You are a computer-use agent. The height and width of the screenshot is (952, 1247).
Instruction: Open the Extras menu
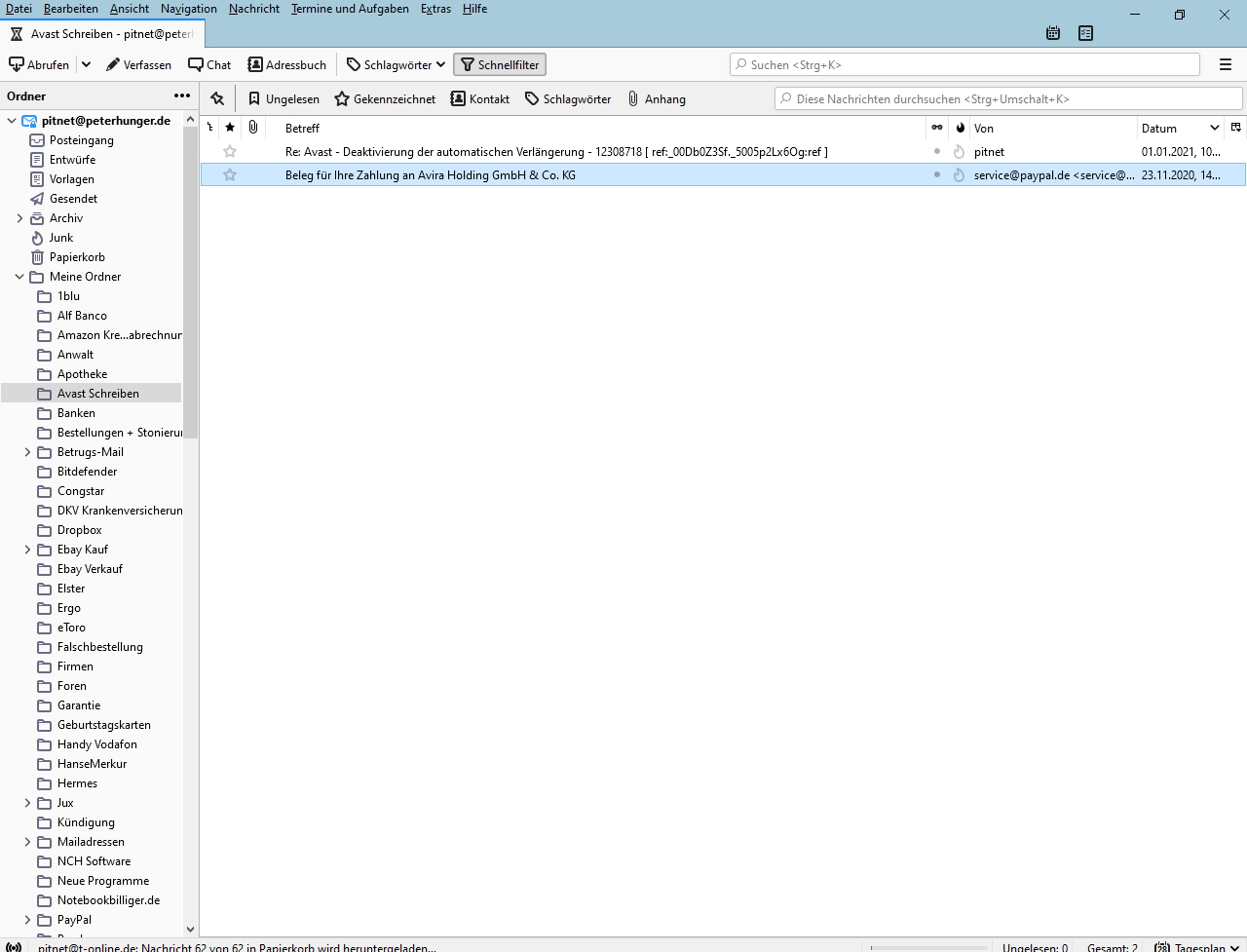point(435,9)
